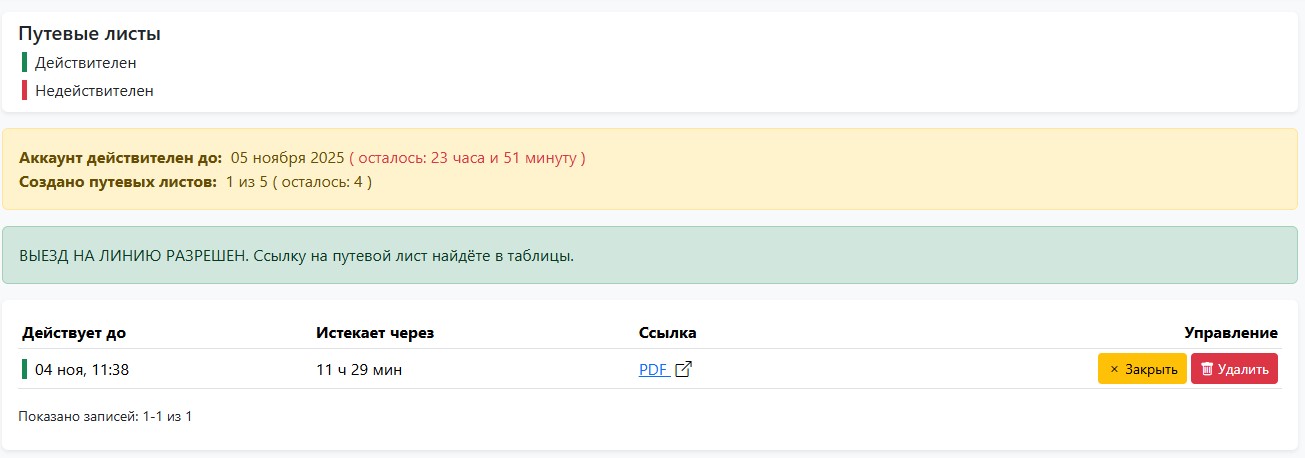This screenshot has height=458, width=1305.
Task: Select the 04 ноя, 11:38 date cell
Action: click(x=82, y=370)
